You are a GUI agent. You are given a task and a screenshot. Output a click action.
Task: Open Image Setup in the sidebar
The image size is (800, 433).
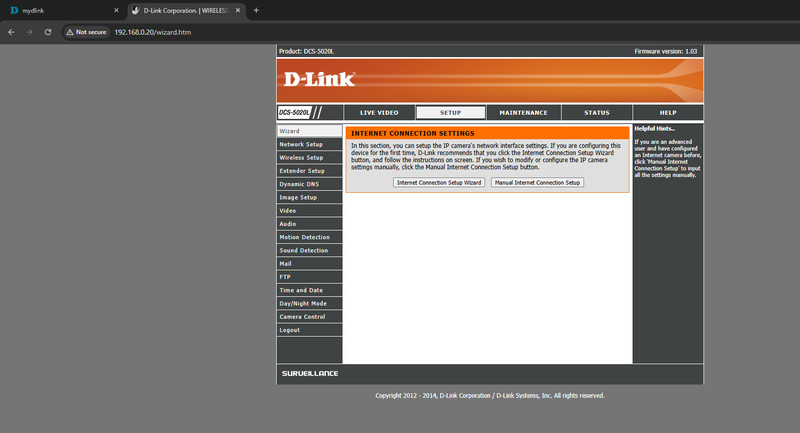(x=309, y=197)
